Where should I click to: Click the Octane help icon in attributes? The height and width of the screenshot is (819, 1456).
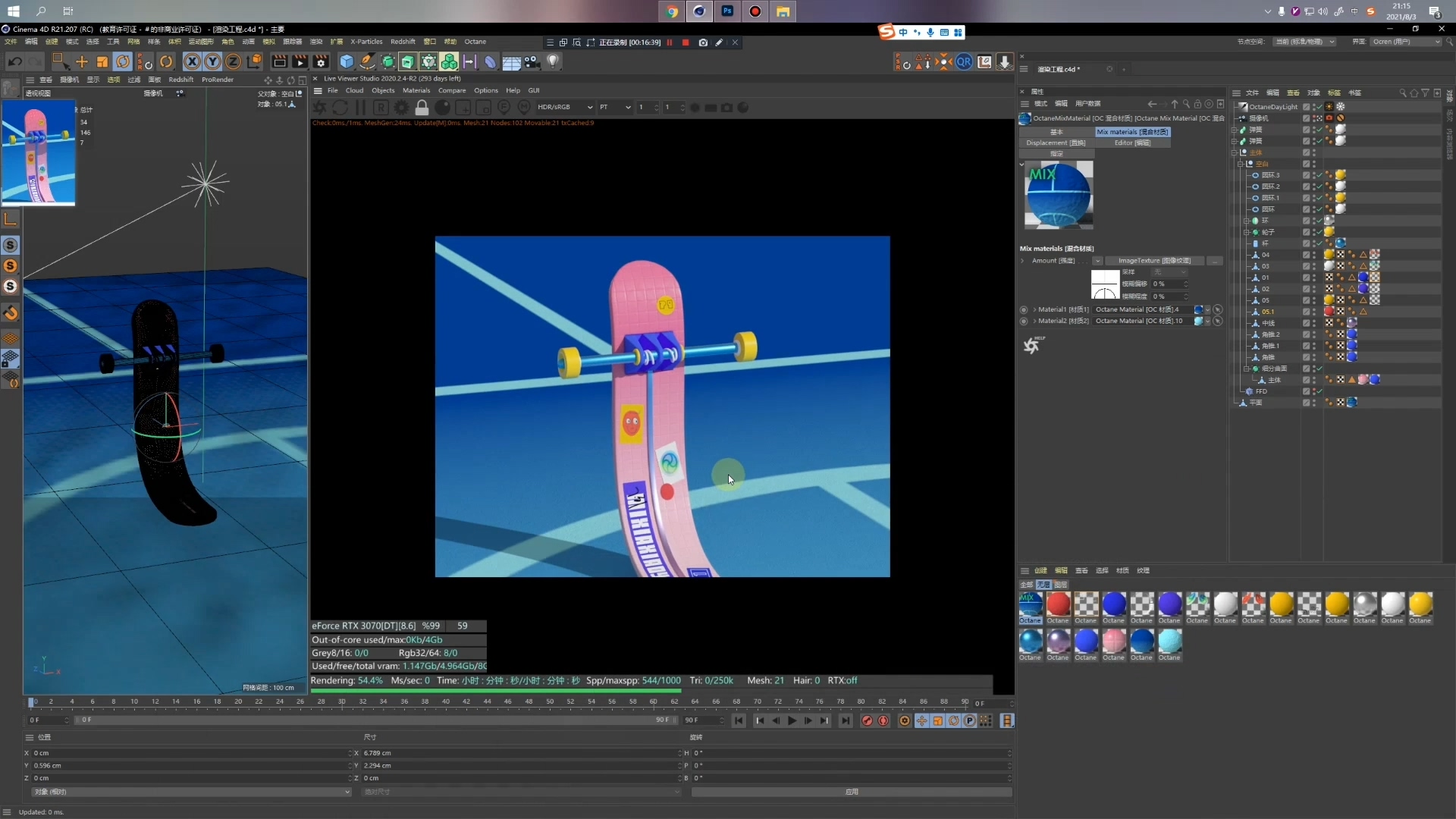tap(1031, 346)
